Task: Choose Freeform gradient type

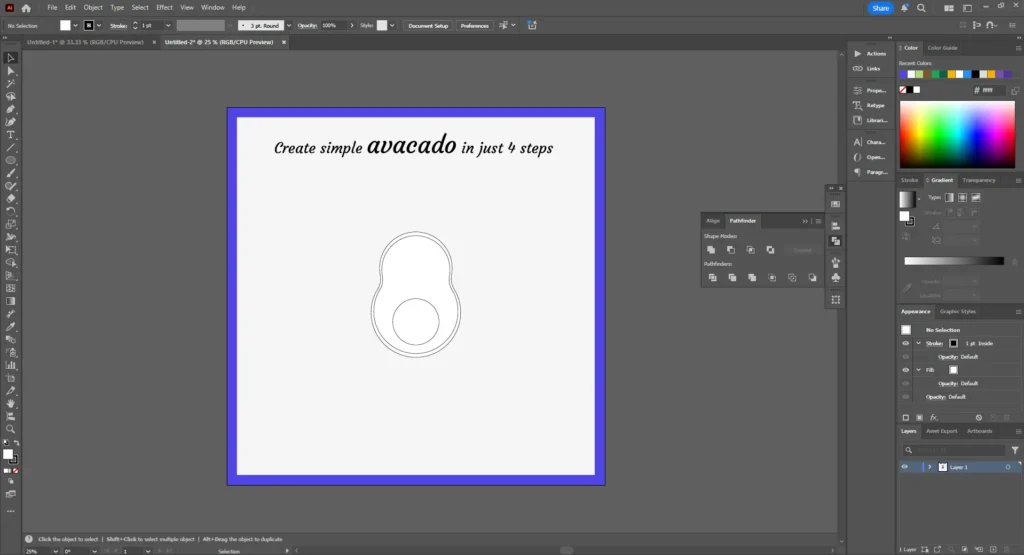Action: [976, 197]
